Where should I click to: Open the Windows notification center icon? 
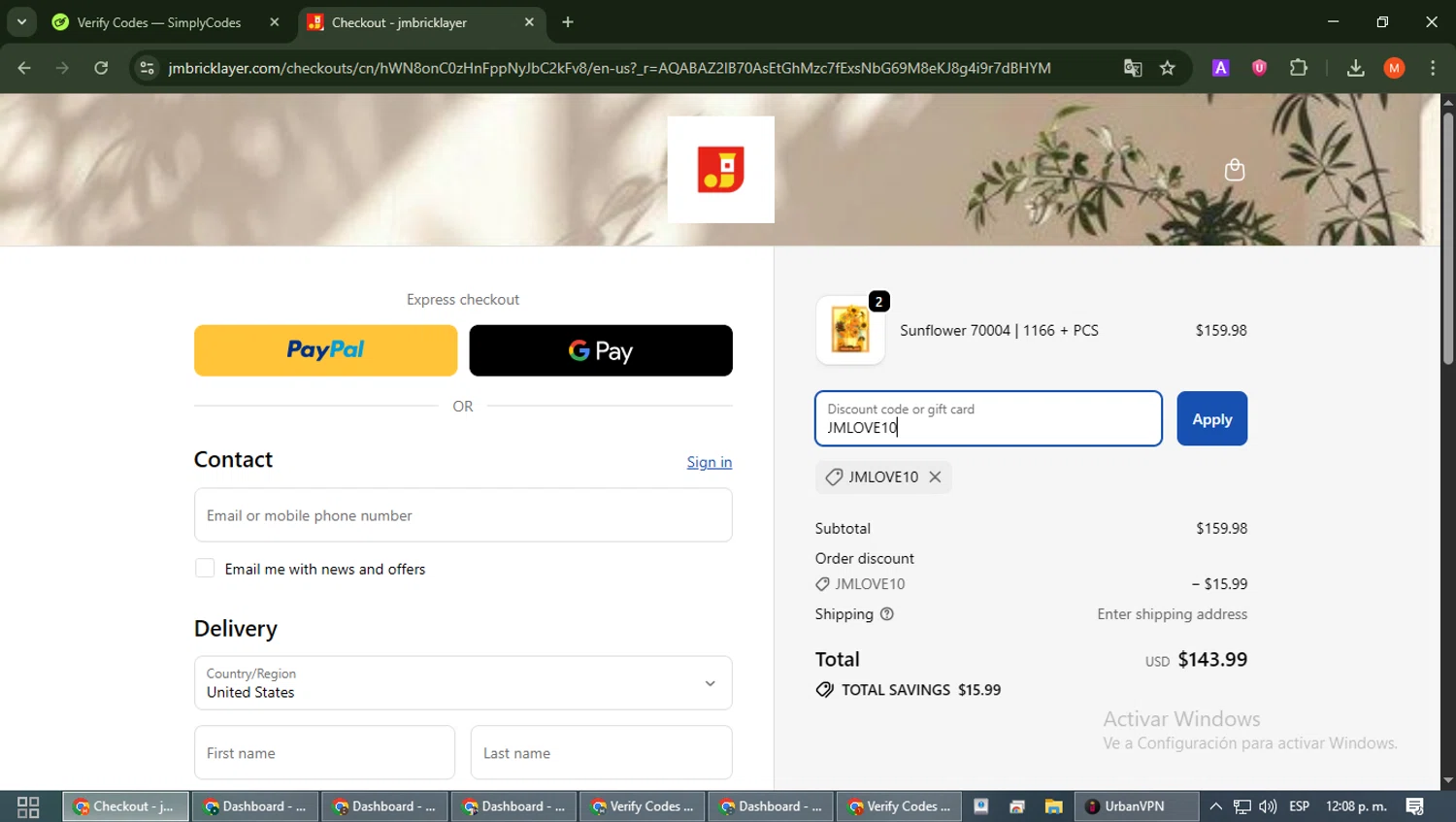pyautogui.click(x=1414, y=806)
